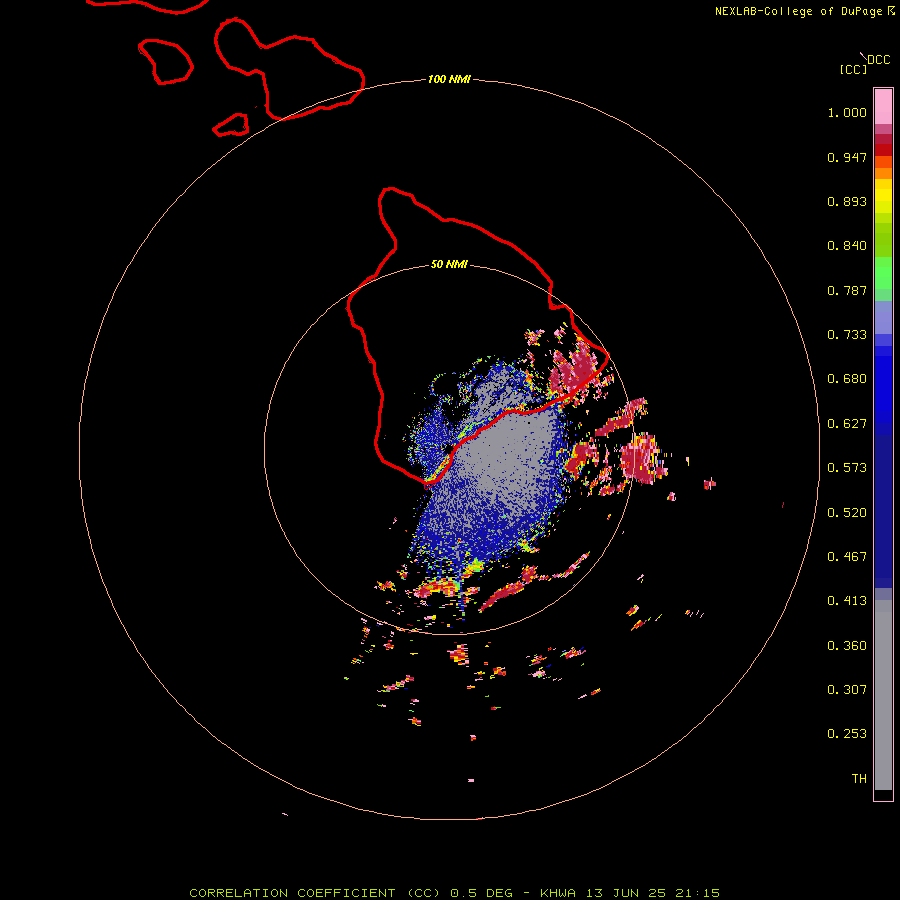The height and width of the screenshot is (900, 900).
Task: Click the pink swatch at top of color bar
Action: coord(883,107)
